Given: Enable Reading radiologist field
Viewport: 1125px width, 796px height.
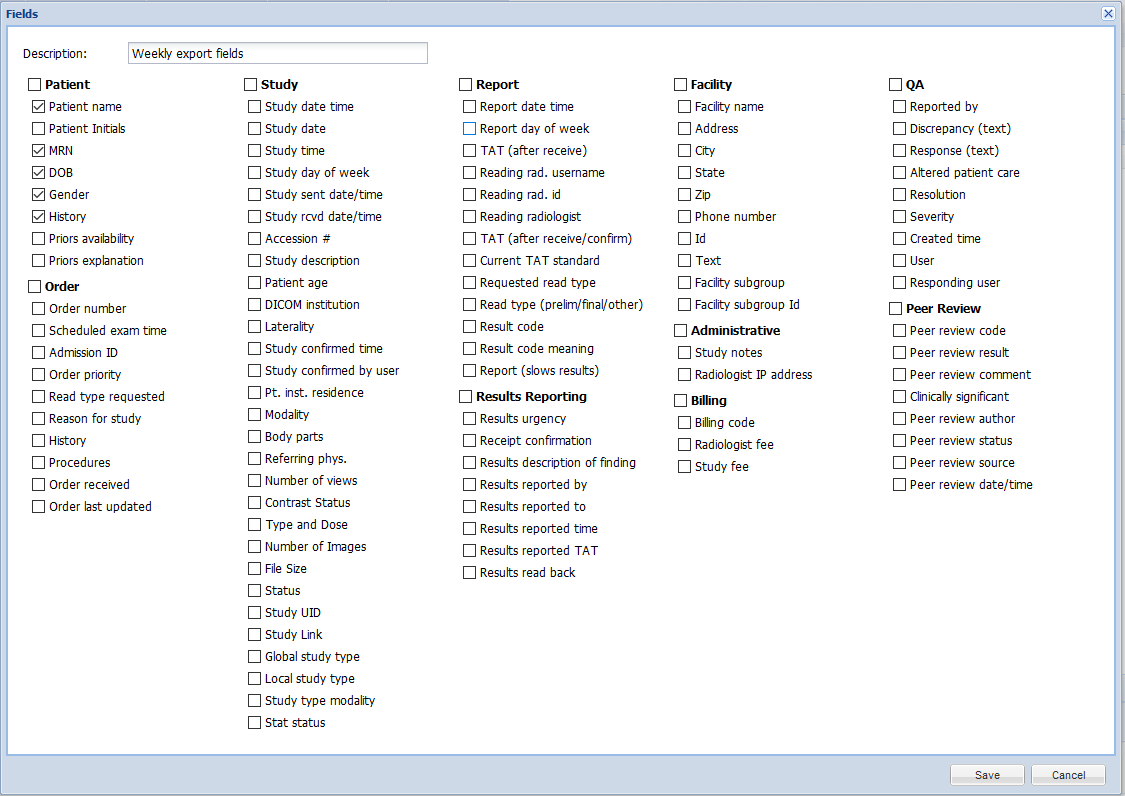Looking at the screenshot, I should point(470,217).
